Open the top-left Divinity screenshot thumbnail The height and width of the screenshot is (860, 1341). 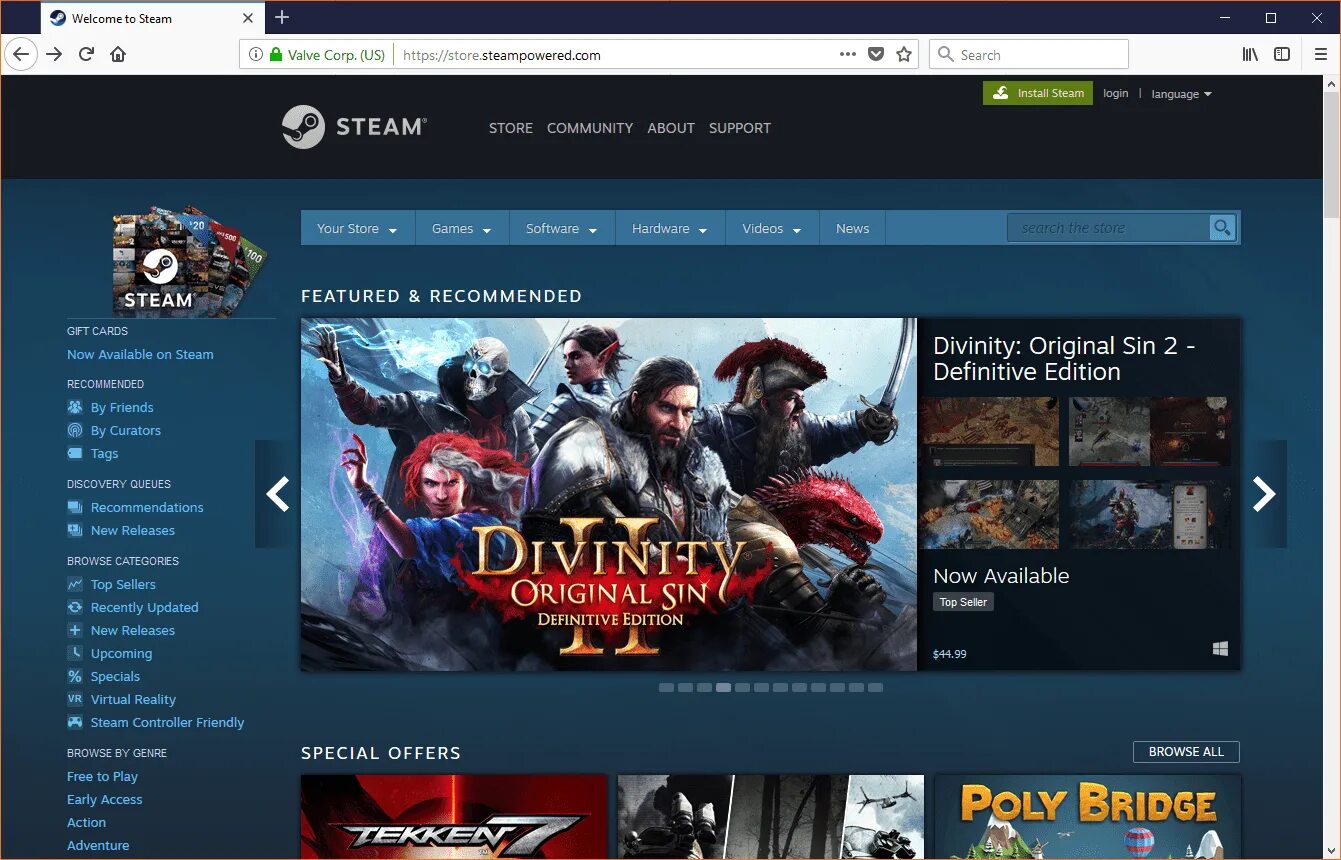click(990, 431)
